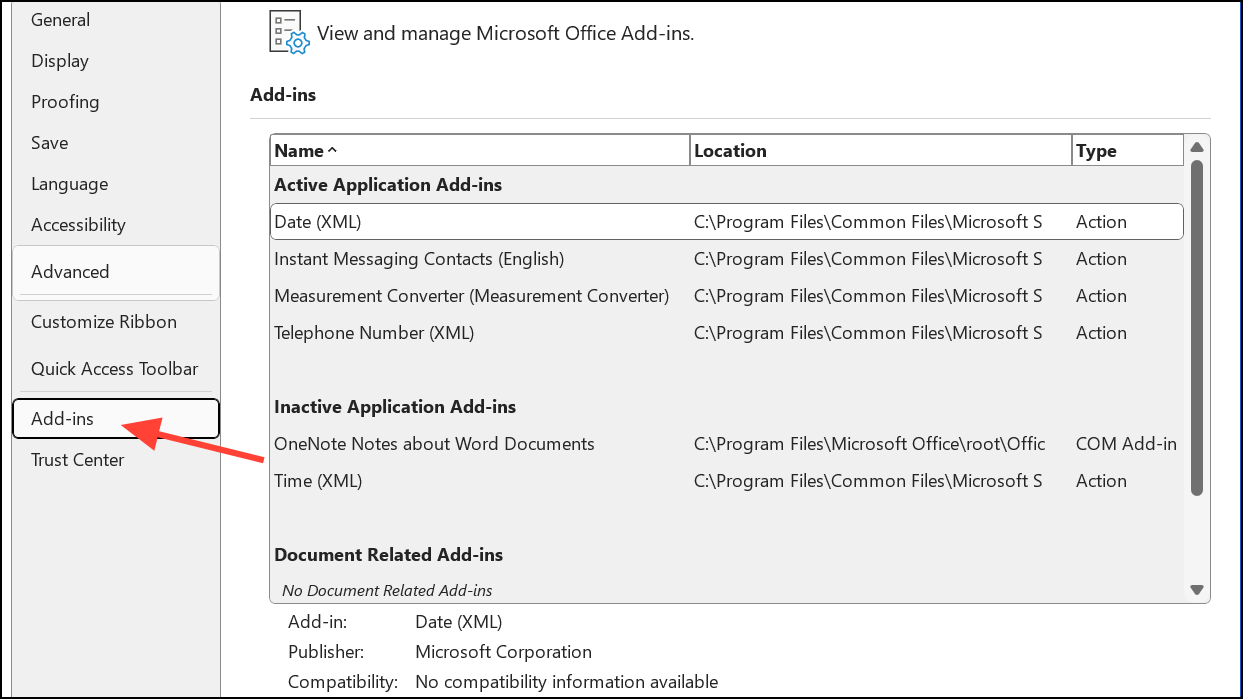
Task: Select Display in the options sidebar
Action: [60, 61]
